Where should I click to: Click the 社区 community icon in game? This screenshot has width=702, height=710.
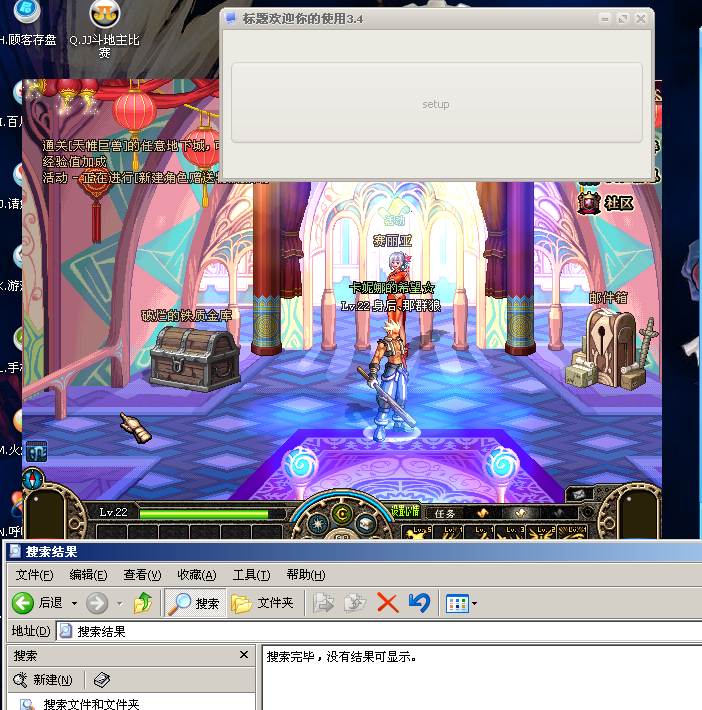click(x=606, y=203)
